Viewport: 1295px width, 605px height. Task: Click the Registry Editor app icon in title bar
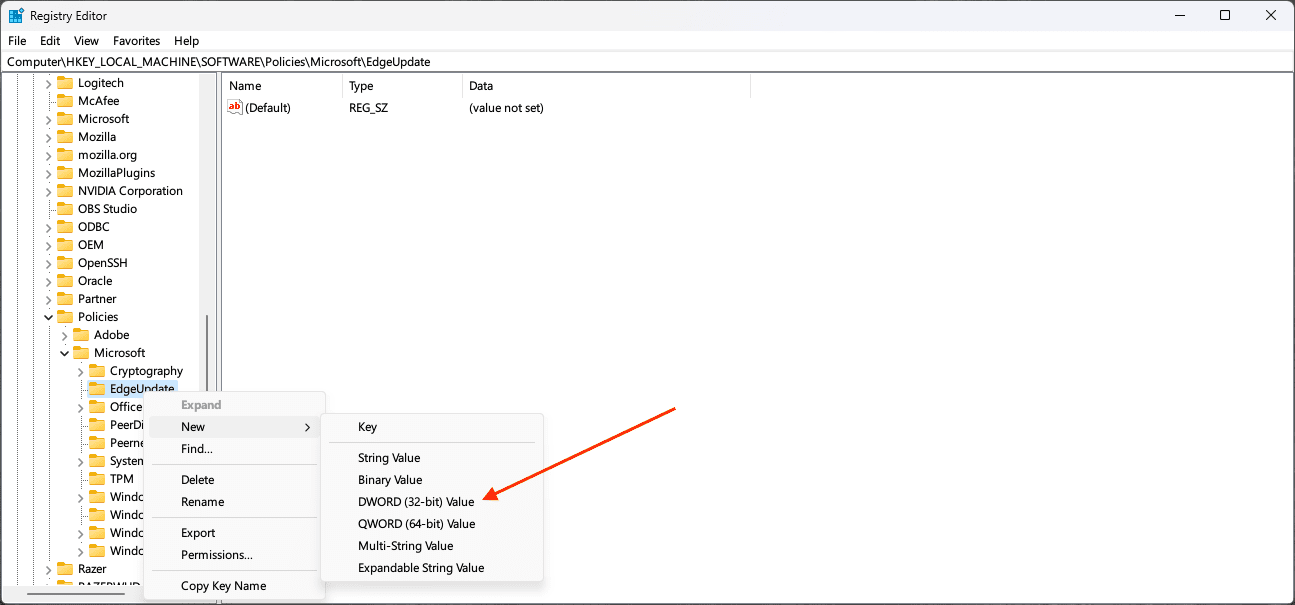click(17, 15)
